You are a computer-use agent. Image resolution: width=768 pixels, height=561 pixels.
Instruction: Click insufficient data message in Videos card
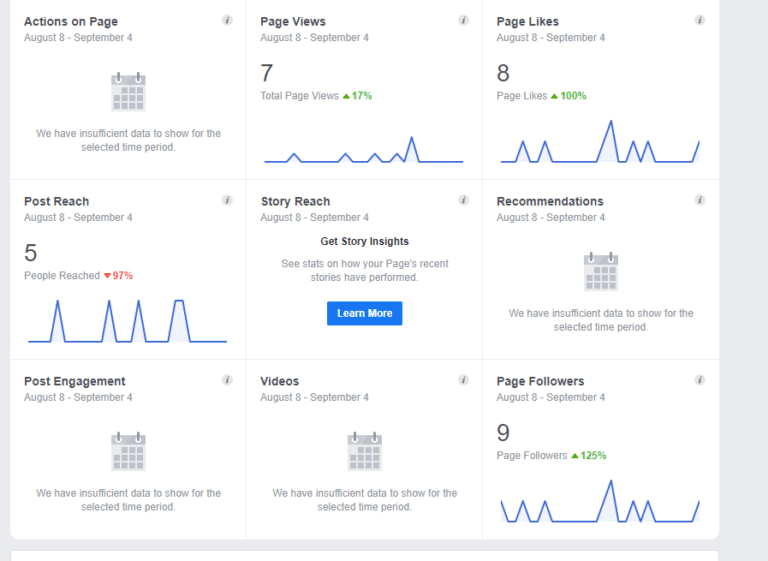[364, 500]
